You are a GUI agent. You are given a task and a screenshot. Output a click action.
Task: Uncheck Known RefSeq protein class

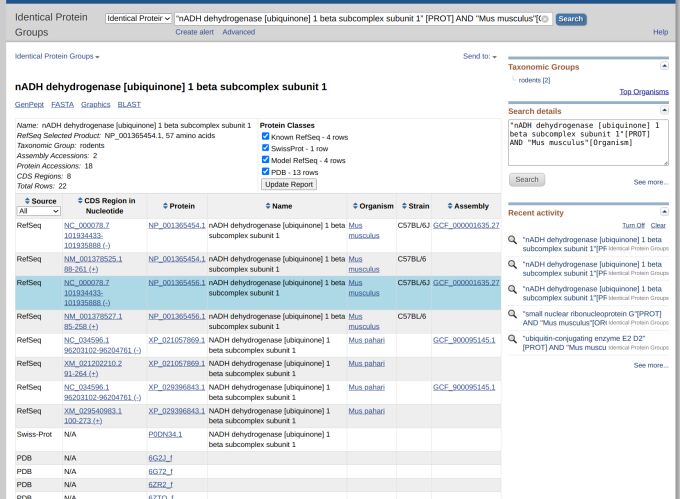pos(266,136)
